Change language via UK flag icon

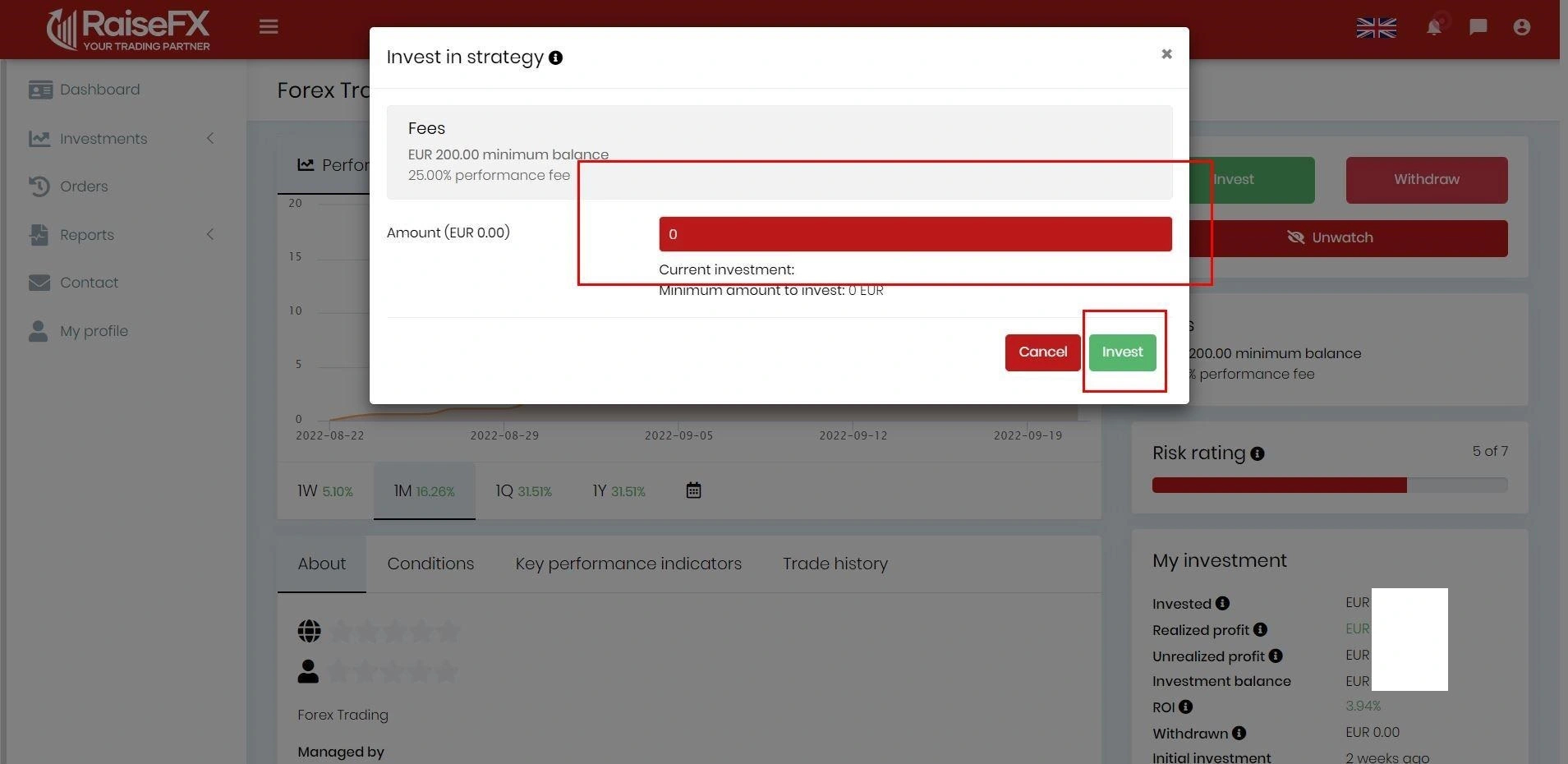(1376, 28)
